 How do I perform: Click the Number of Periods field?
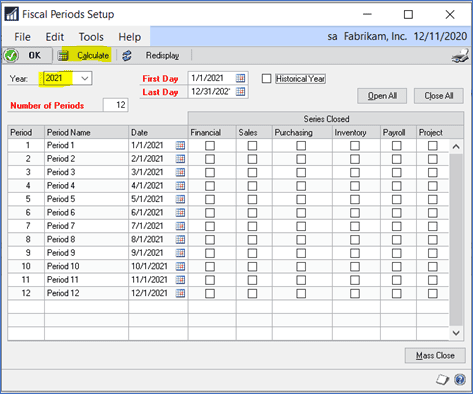tap(116, 105)
